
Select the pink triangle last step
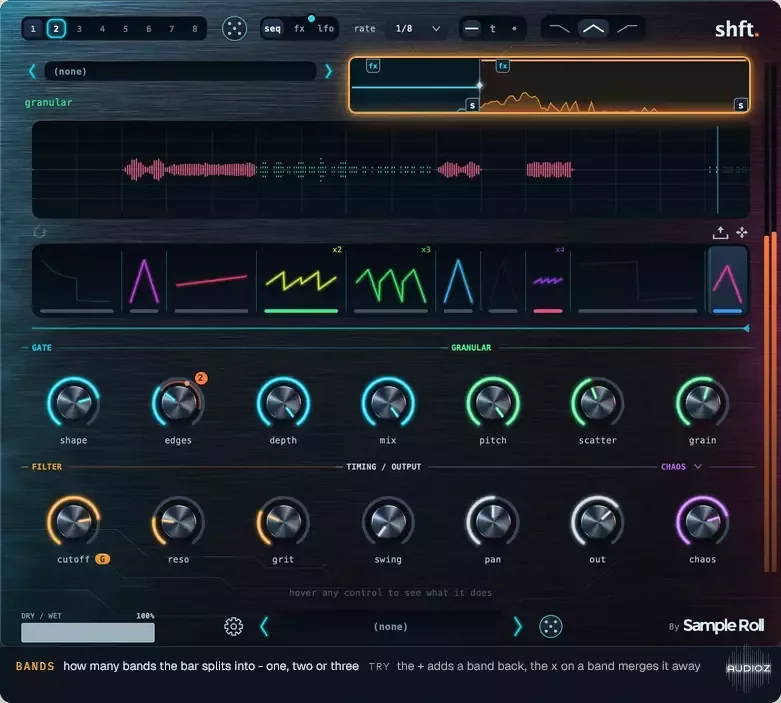[x=728, y=281]
